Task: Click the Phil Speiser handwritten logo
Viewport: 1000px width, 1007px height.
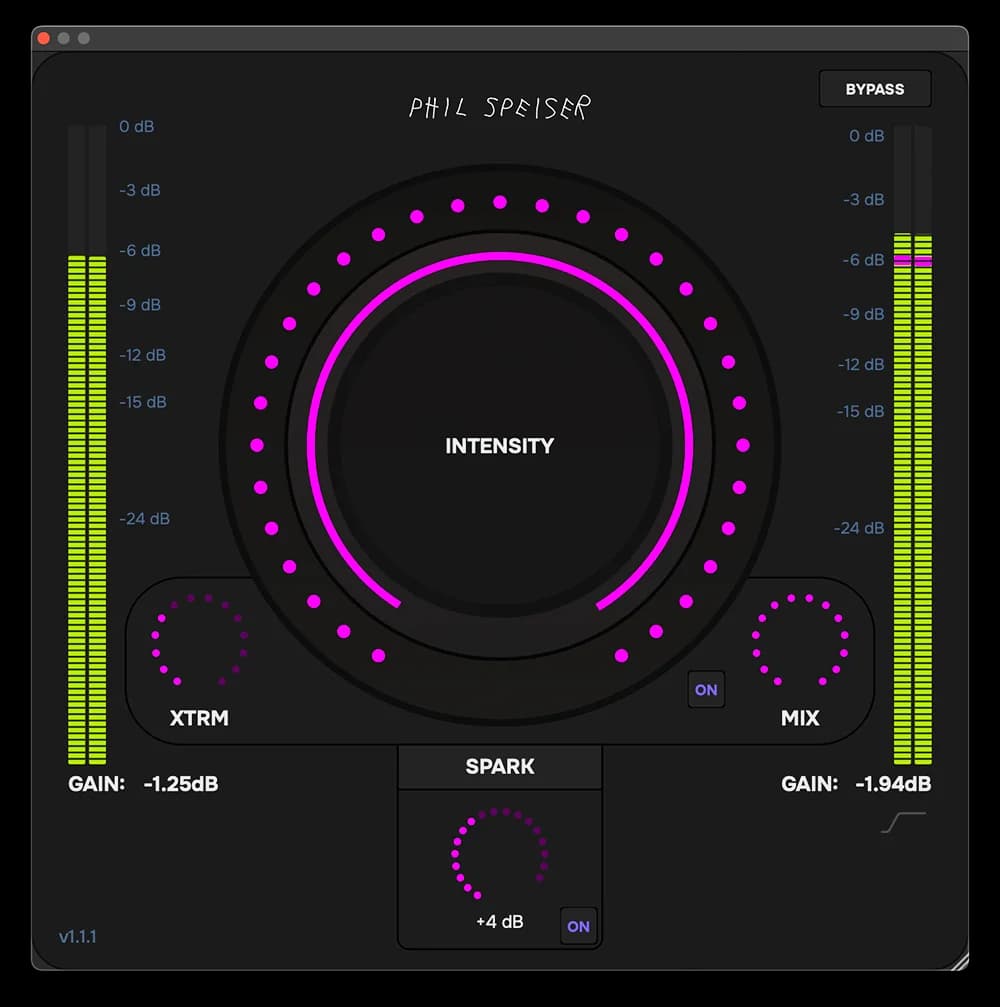Action: pyautogui.click(x=500, y=107)
